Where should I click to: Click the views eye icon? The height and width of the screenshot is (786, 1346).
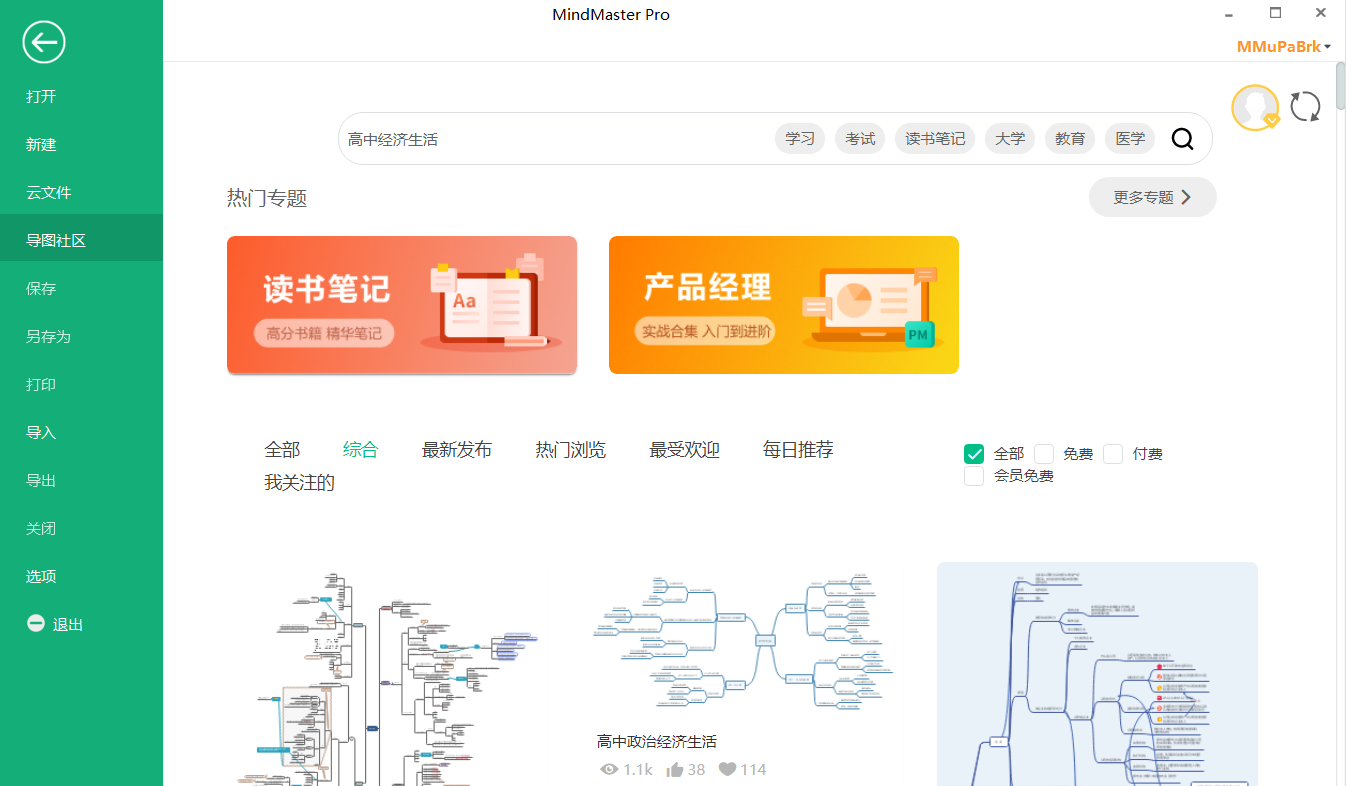tap(609, 769)
